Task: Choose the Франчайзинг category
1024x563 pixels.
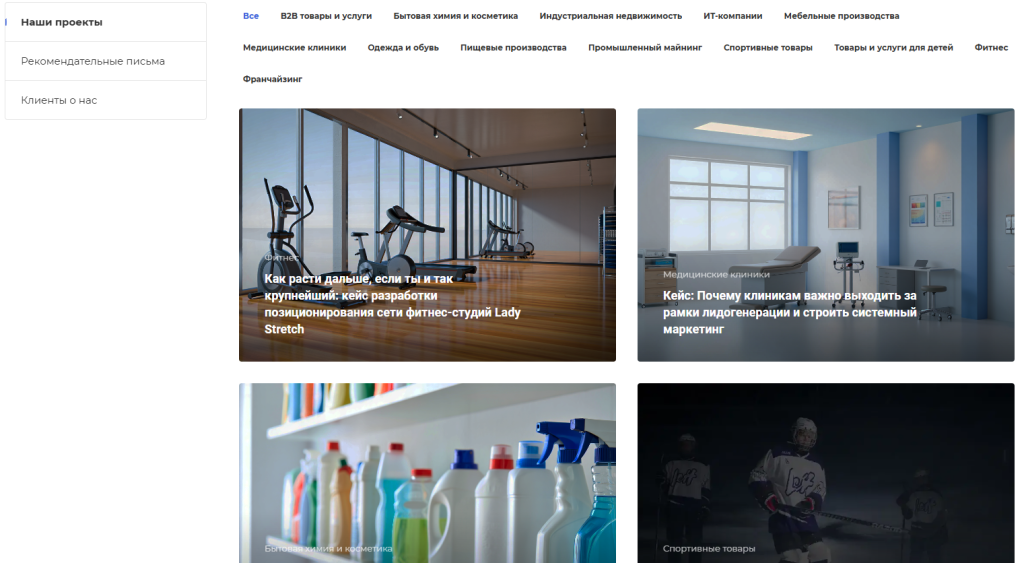Action: tap(272, 79)
